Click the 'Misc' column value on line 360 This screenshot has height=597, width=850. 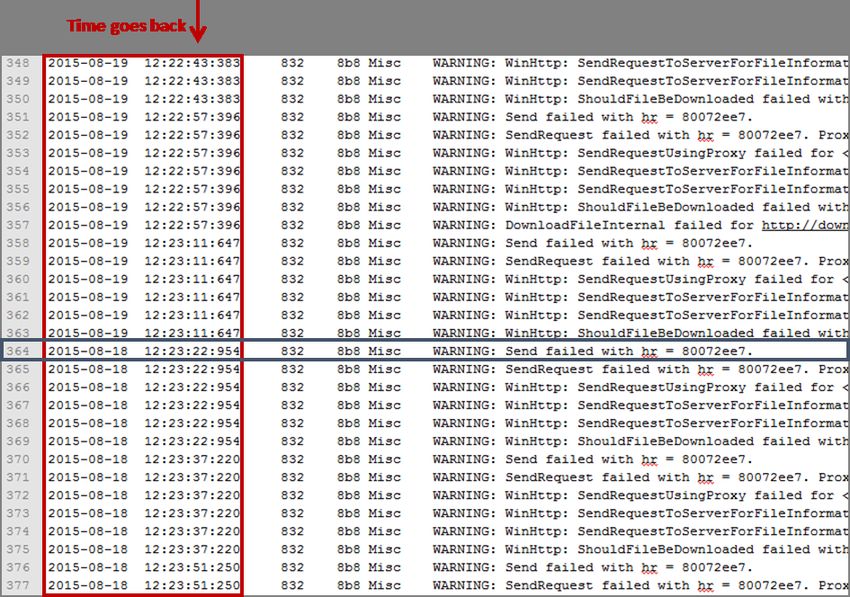(x=384, y=279)
